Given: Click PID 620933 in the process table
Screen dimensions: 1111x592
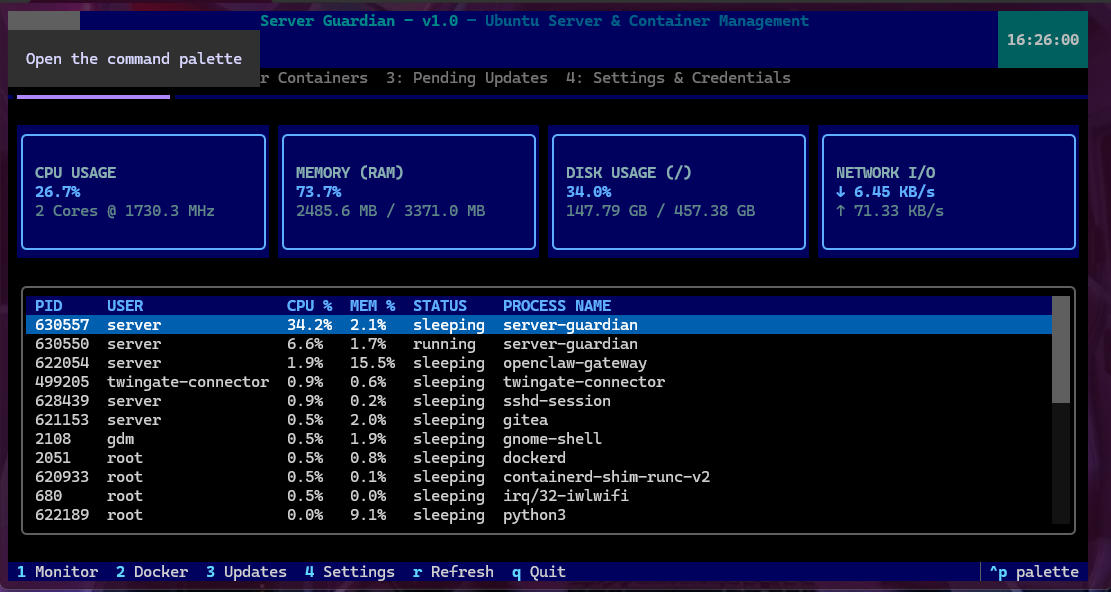Looking at the screenshot, I should (x=62, y=477).
